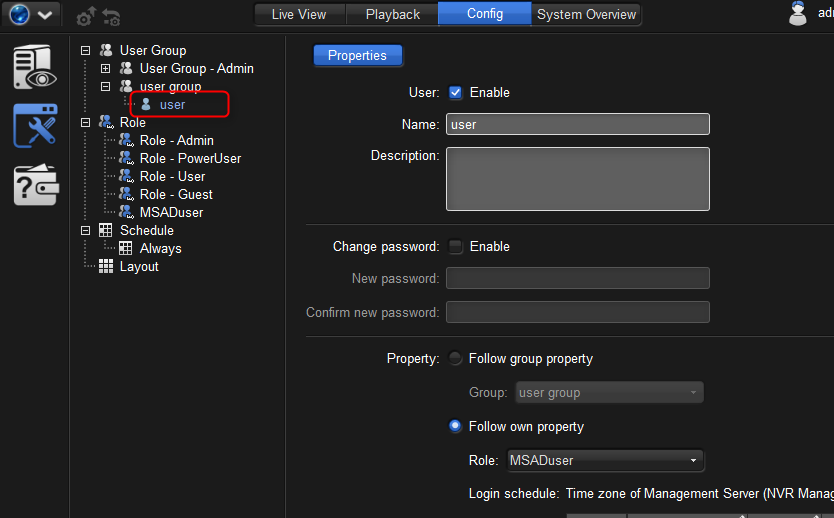The height and width of the screenshot is (518, 834).
Task: Collapse the Role tree node
Action: tap(85, 122)
